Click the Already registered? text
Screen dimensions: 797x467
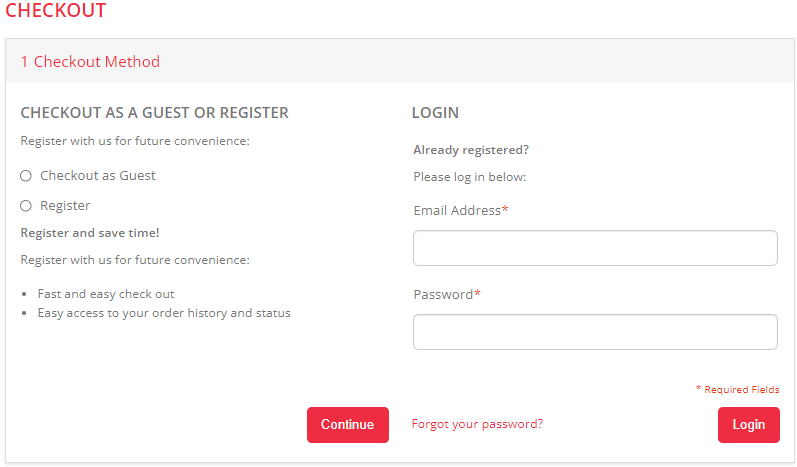(471, 151)
